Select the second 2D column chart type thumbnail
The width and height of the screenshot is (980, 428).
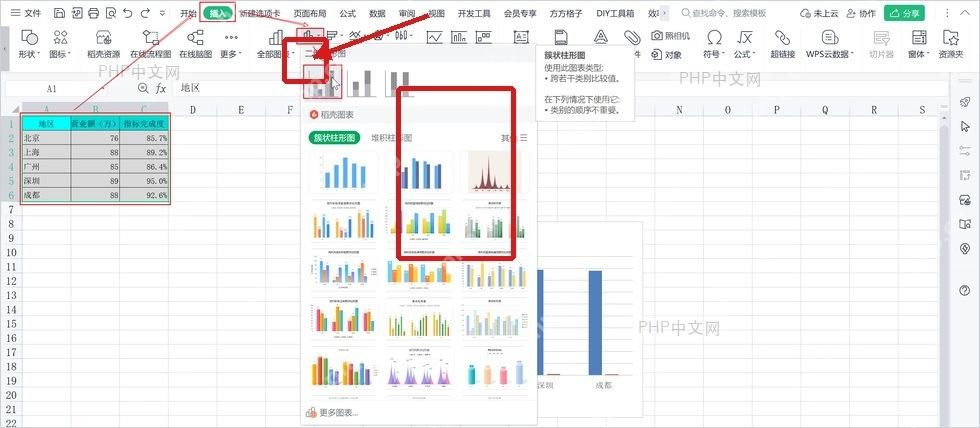362,82
